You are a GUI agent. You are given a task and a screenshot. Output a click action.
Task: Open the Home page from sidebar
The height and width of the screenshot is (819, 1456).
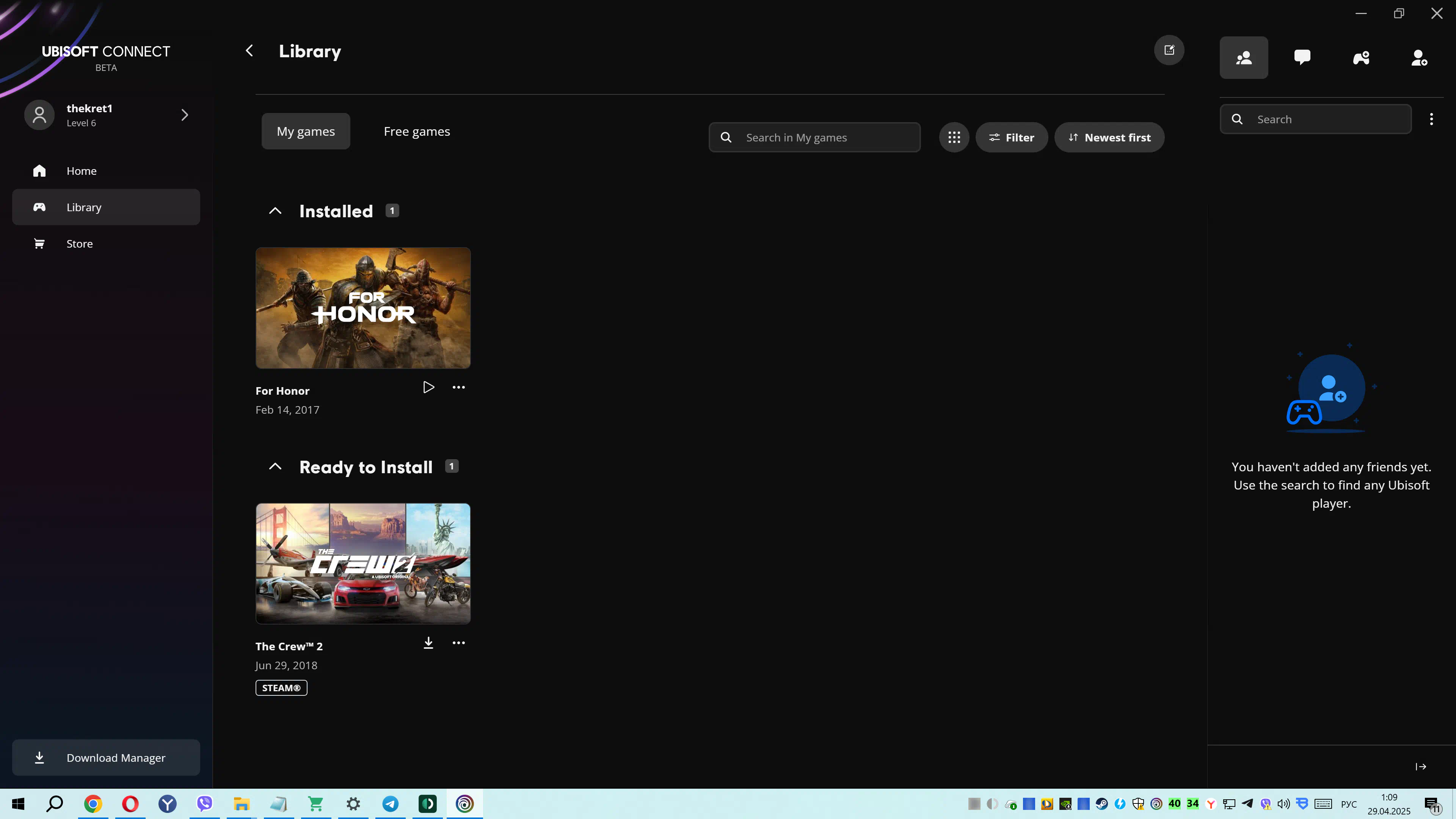tap(106, 171)
